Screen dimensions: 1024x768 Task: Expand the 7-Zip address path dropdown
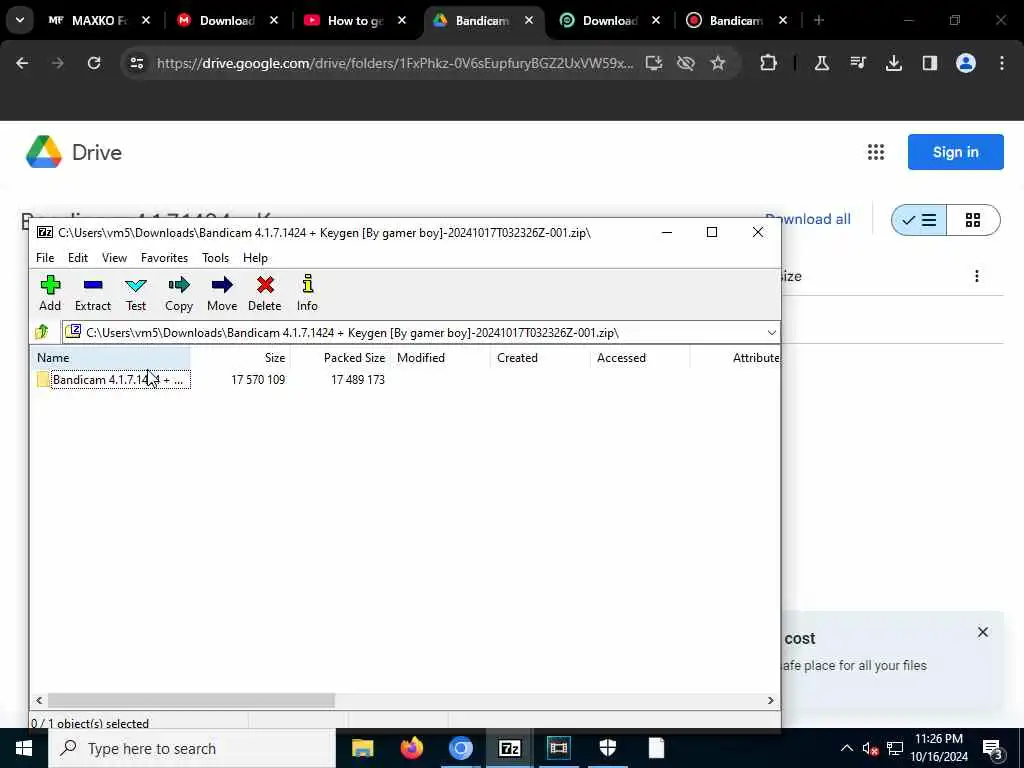771,332
